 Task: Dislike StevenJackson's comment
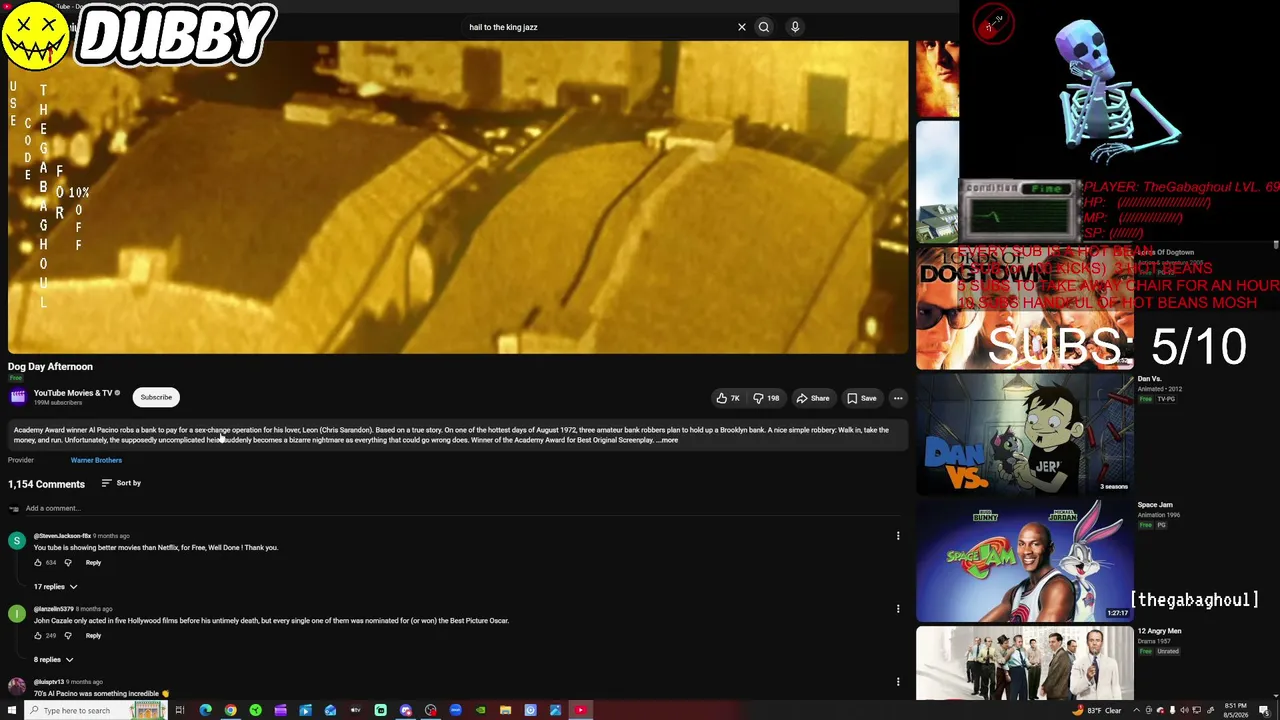pyautogui.click(x=68, y=563)
